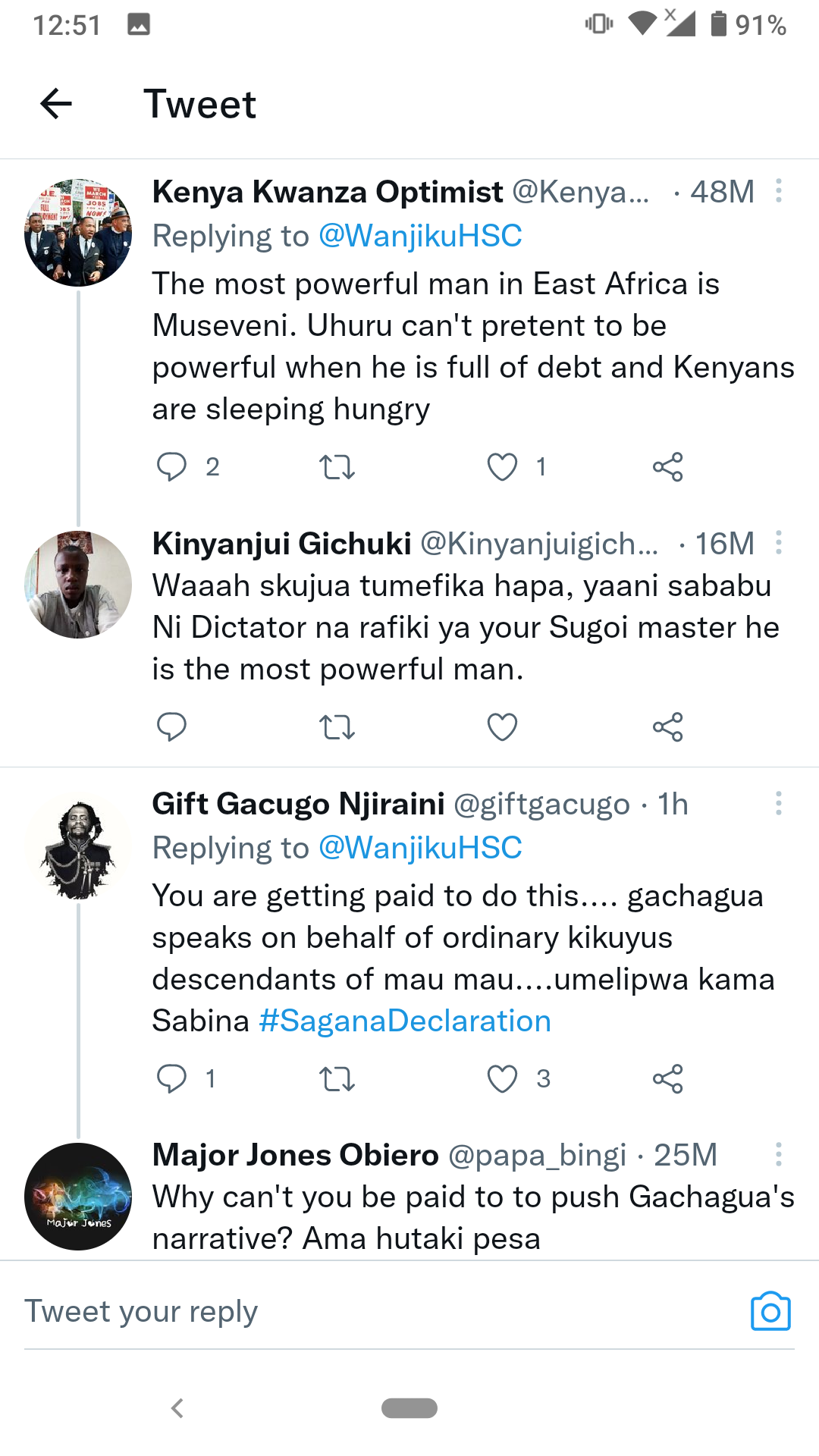819x1456 pixels.
Task: Like Kinyanjui Gichuki's tweet
Action: tap(502, 726)
